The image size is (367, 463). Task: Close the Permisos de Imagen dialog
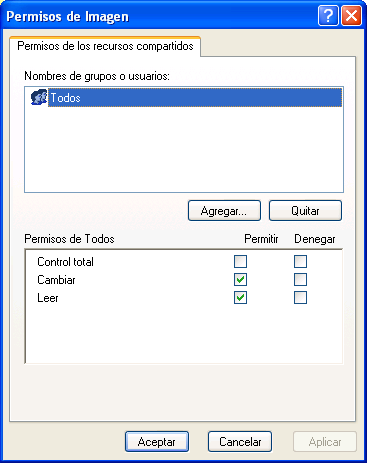click(x=351, y=15)
